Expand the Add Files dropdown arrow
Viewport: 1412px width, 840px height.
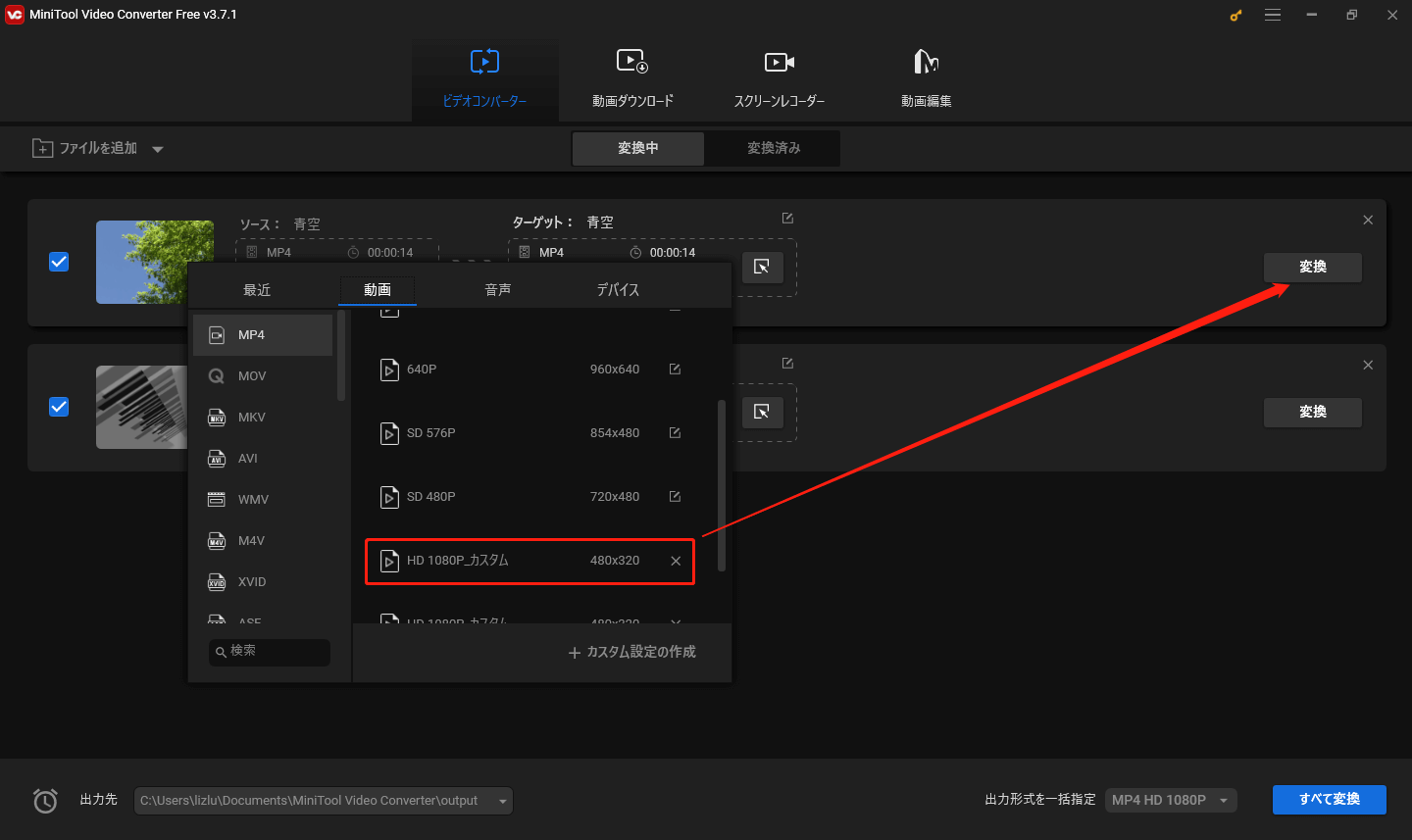pos(157,149)
